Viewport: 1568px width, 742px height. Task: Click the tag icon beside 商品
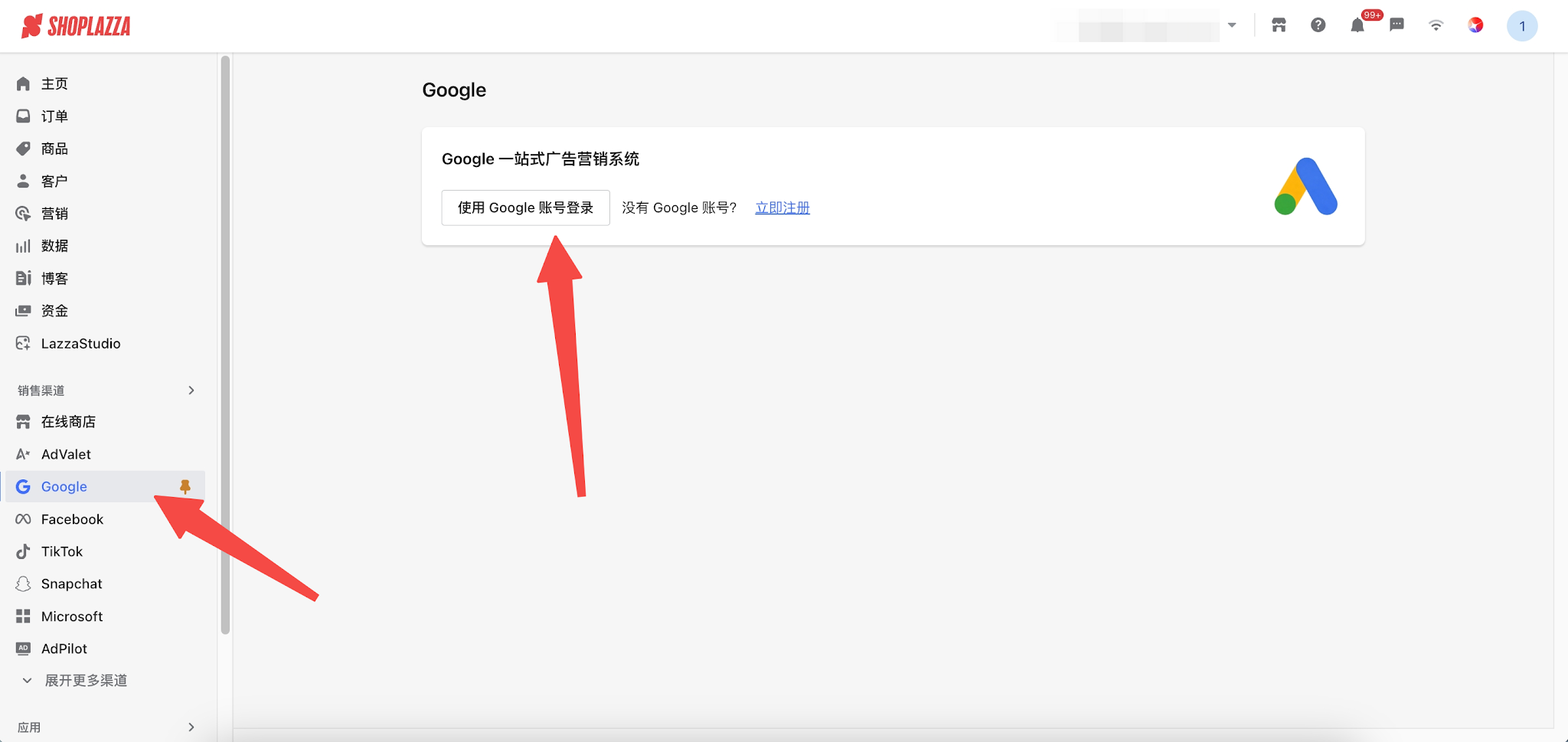(23, 149)
